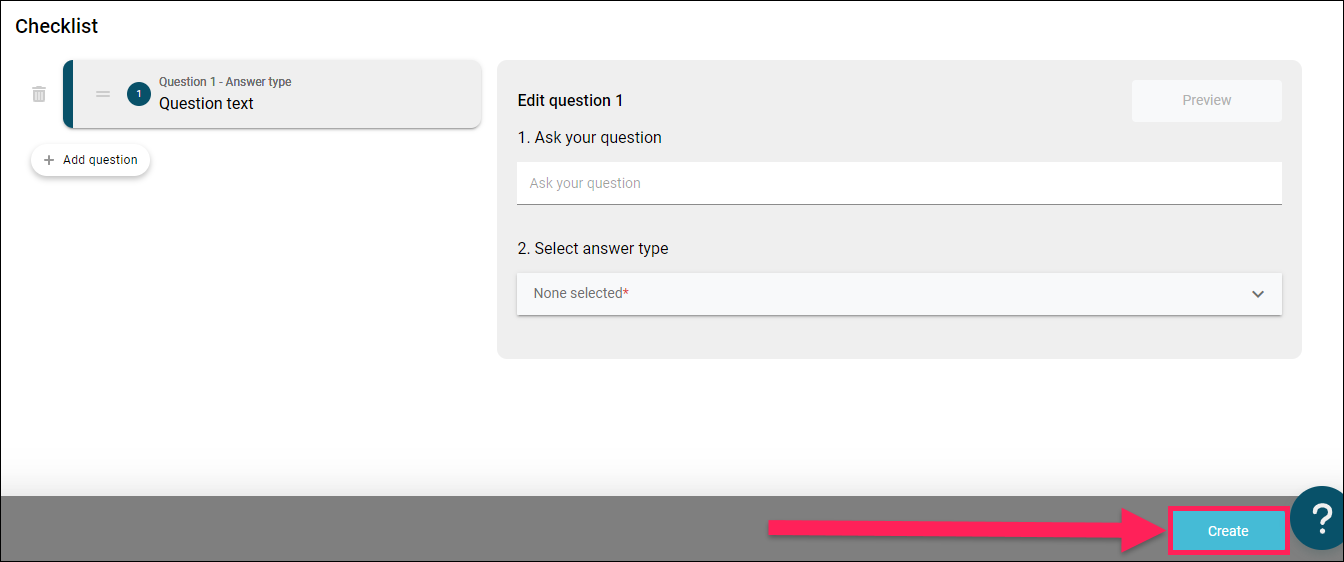1344x562 pixels.
Task: Expand the answer type chevron arrow
Action: [x=1258, y=294]
